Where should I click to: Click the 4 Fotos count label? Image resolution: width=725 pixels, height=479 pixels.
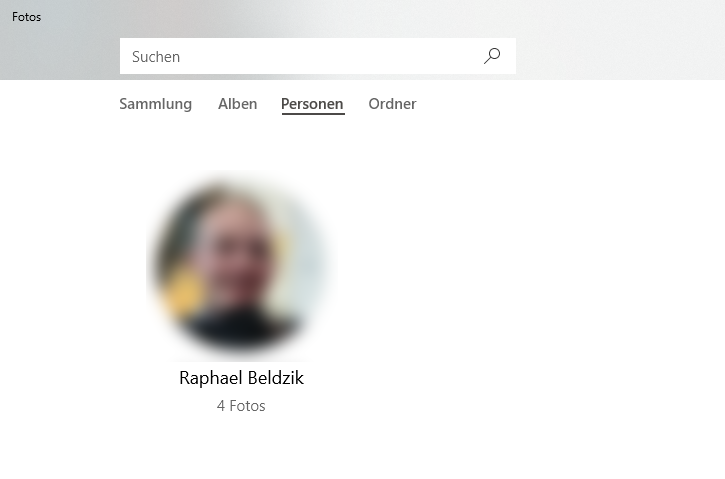(241, 406)
